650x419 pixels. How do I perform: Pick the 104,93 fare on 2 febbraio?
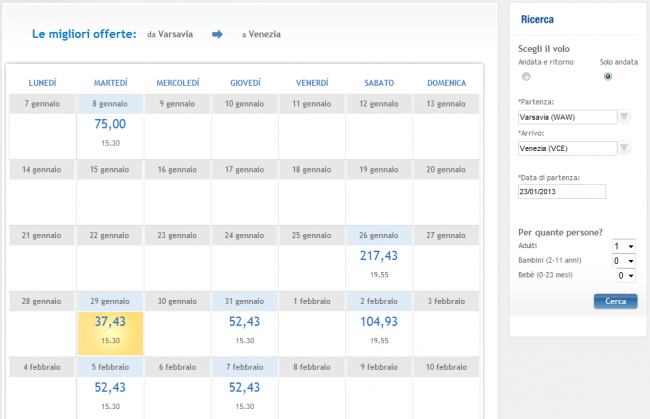(x=379, y=322)
